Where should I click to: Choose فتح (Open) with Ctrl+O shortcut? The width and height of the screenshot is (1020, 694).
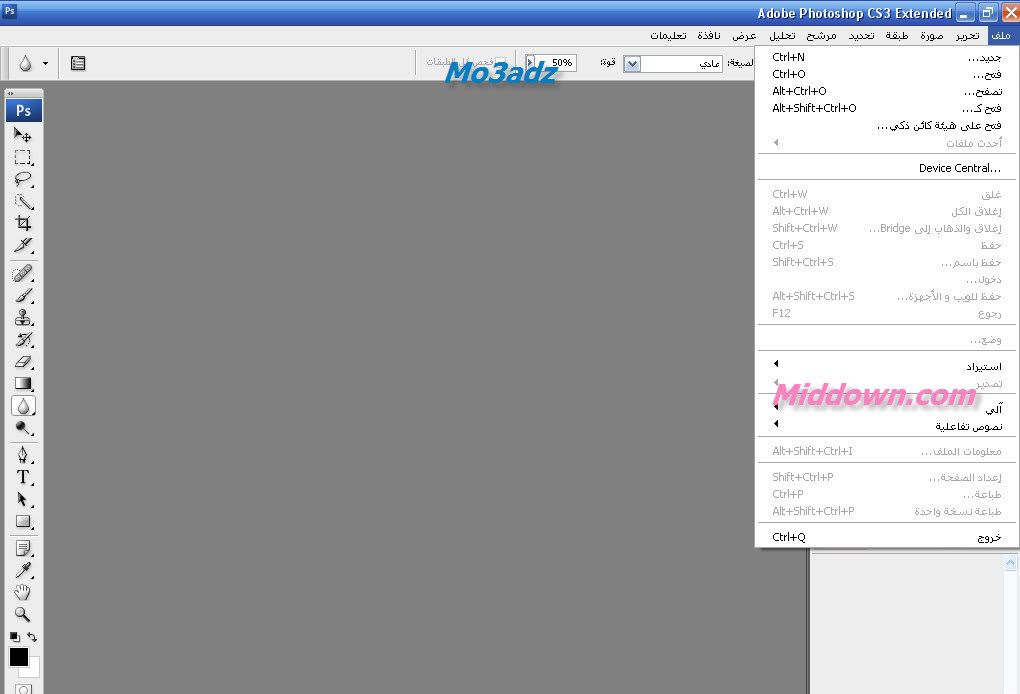tap(887, 74)
